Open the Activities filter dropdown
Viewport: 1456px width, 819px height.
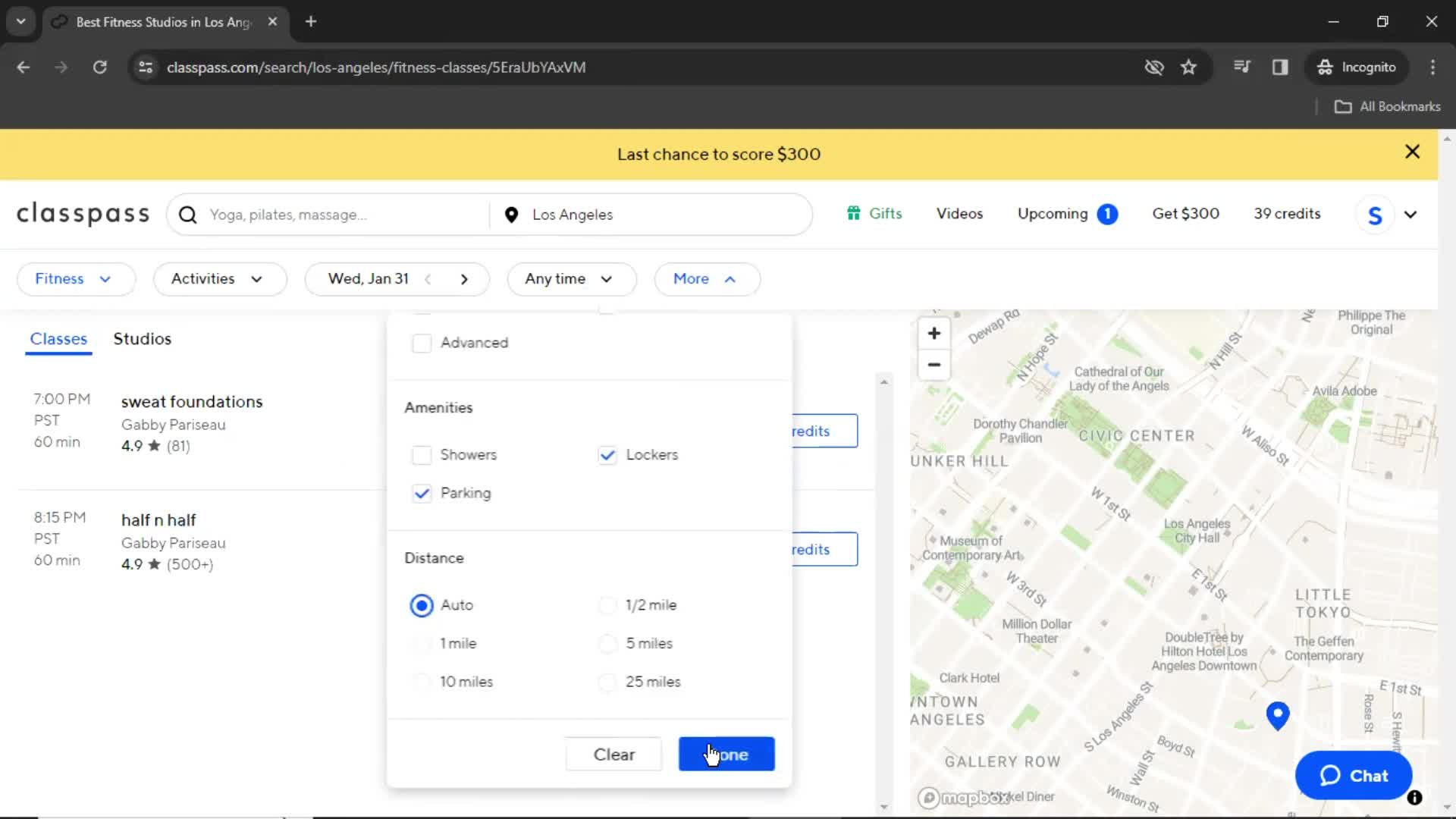coord(220,279)
